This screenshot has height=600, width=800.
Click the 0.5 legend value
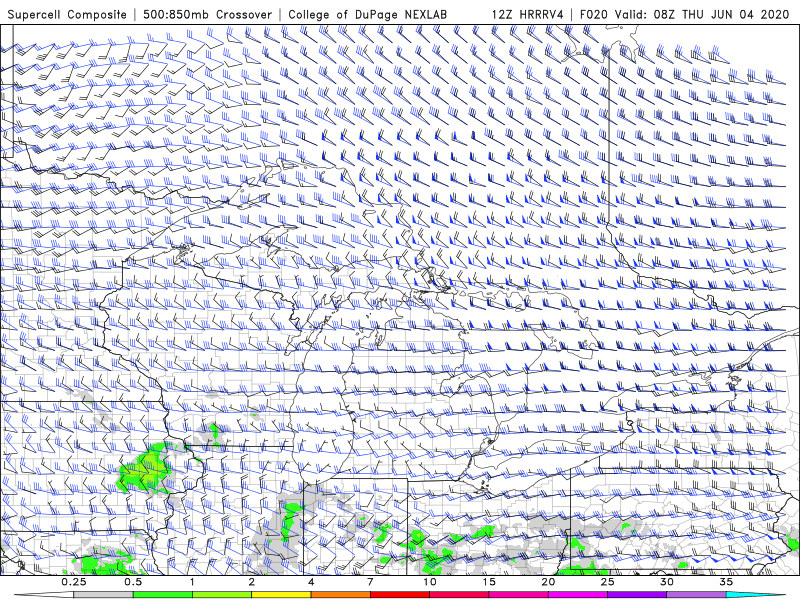pyautogui.click(x=133, y=582)
